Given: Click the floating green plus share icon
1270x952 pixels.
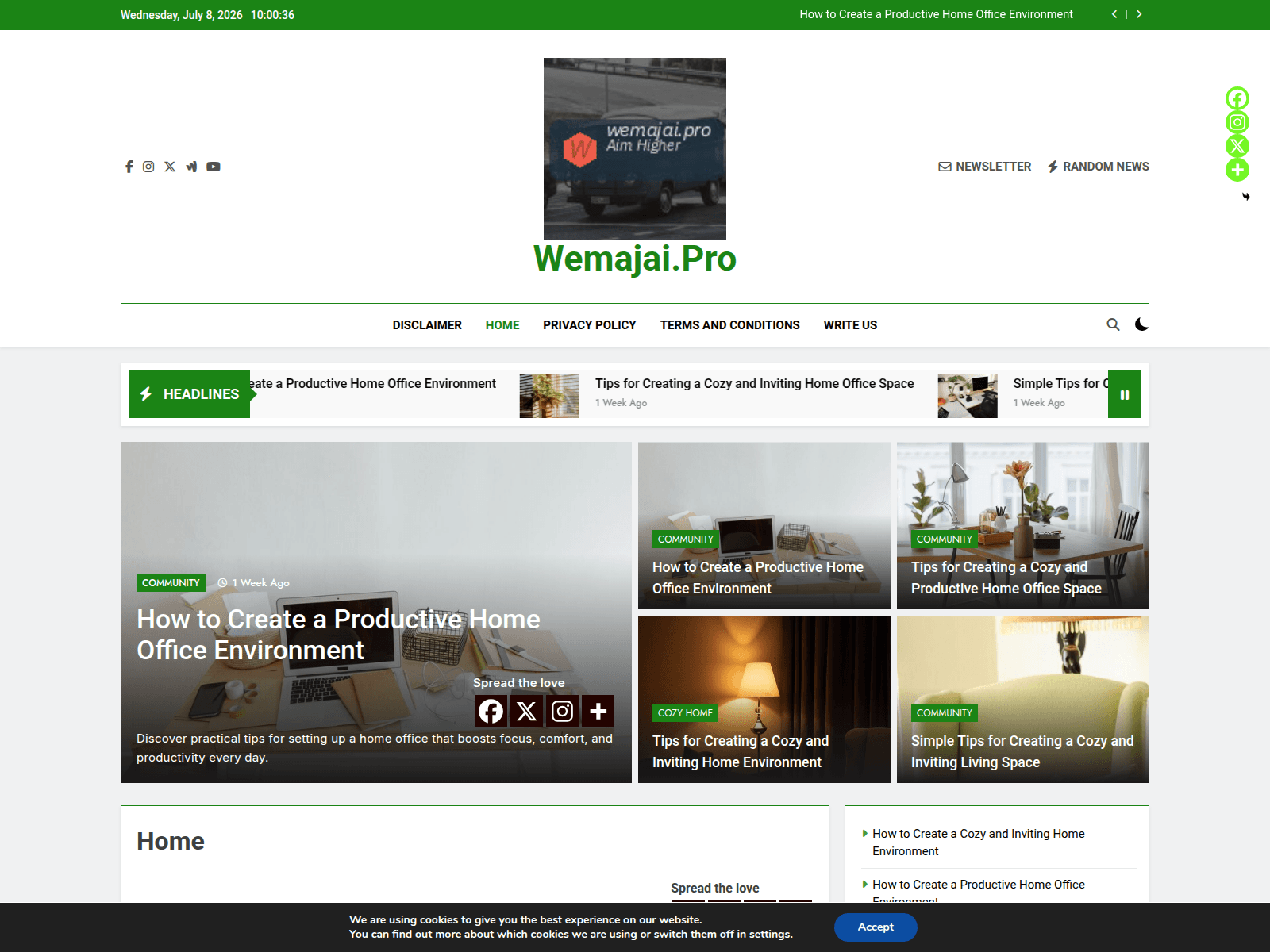Looking at the screenshot, I should 1237,170.
